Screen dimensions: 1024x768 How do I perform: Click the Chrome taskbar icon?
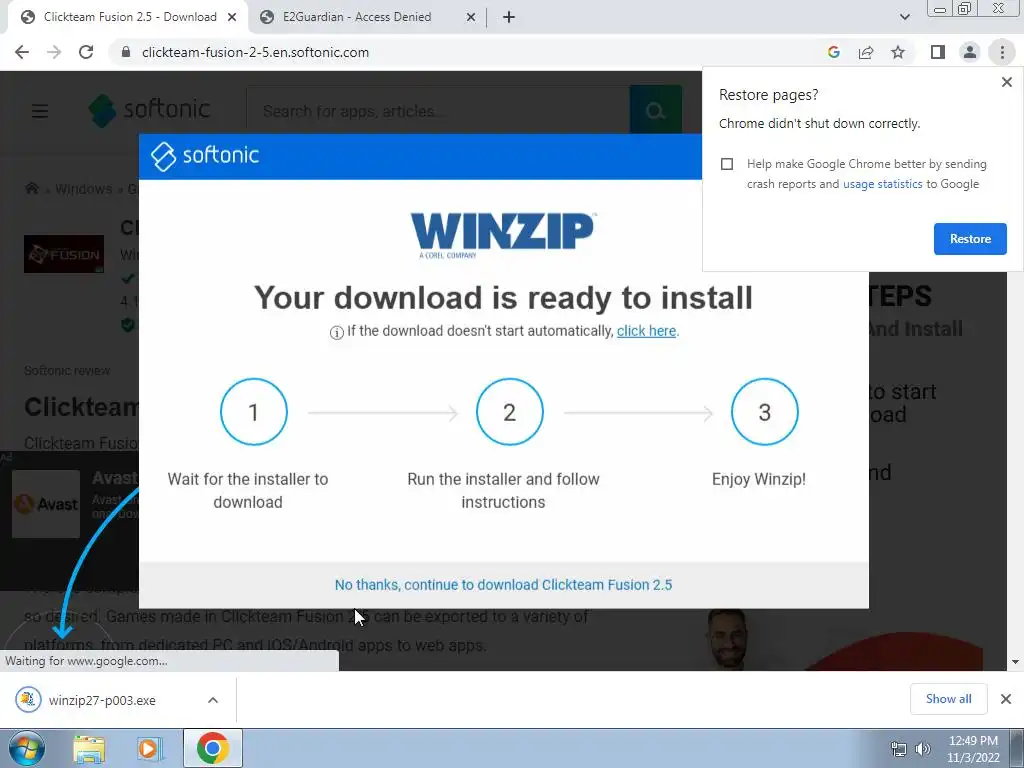(212, 748)
